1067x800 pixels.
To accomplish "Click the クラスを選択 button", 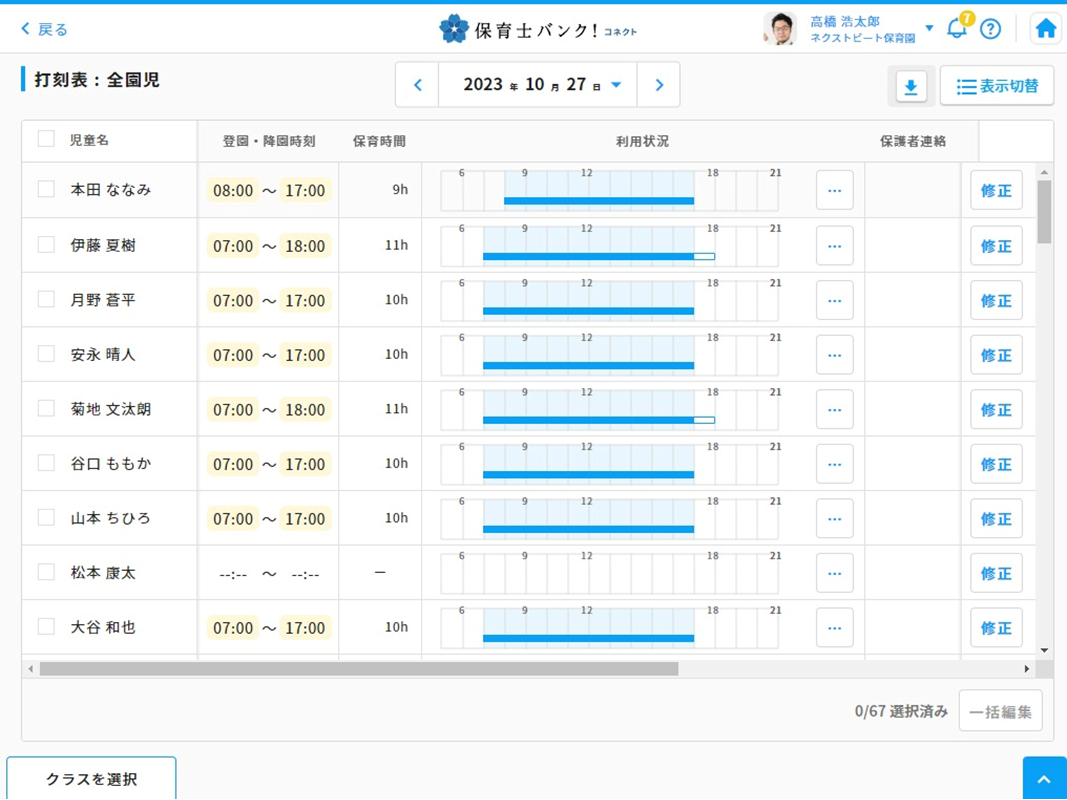I will 91,779.
